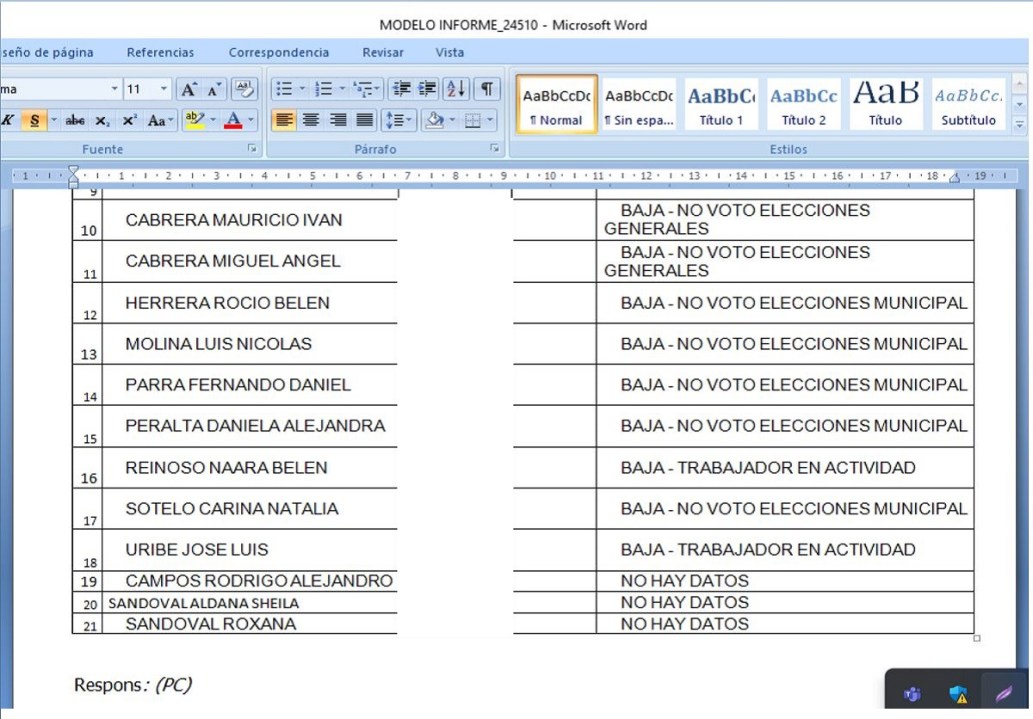Open the Referencias ribbon tab
The image size is (1033, 719).
[160, 52]
